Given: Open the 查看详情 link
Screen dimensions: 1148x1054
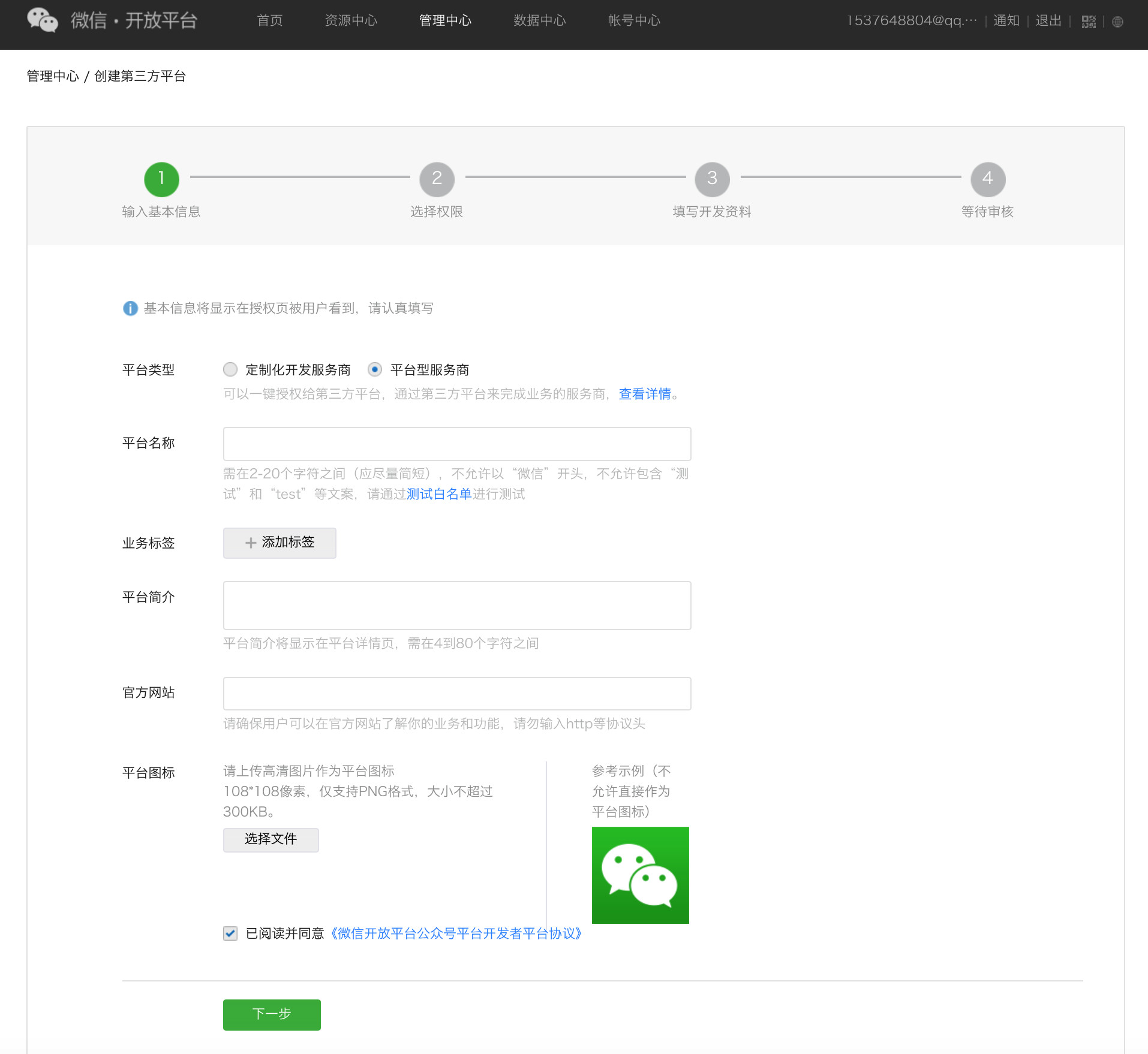Looking at the screenshot, I should (645, 394).
